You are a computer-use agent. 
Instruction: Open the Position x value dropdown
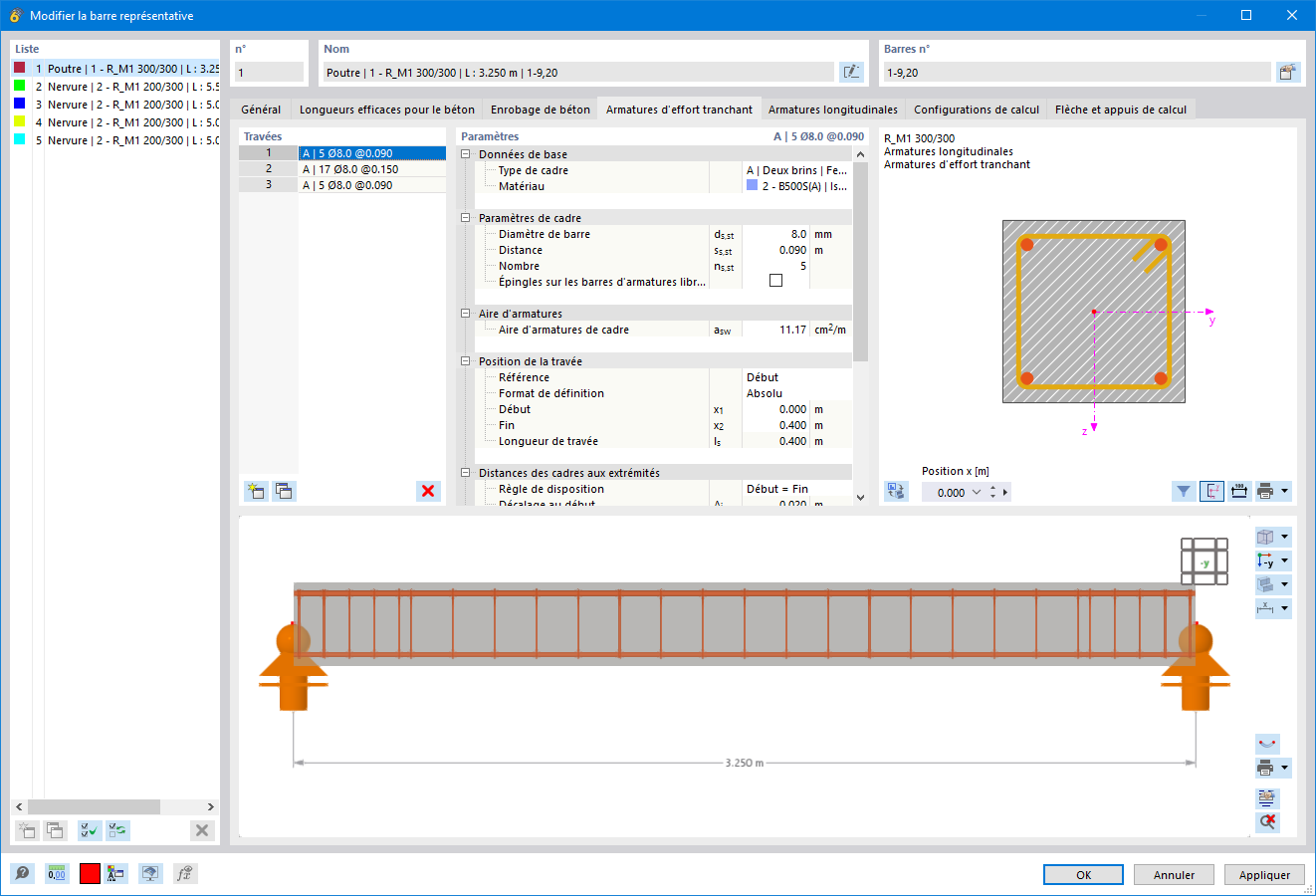pos(977,492)
